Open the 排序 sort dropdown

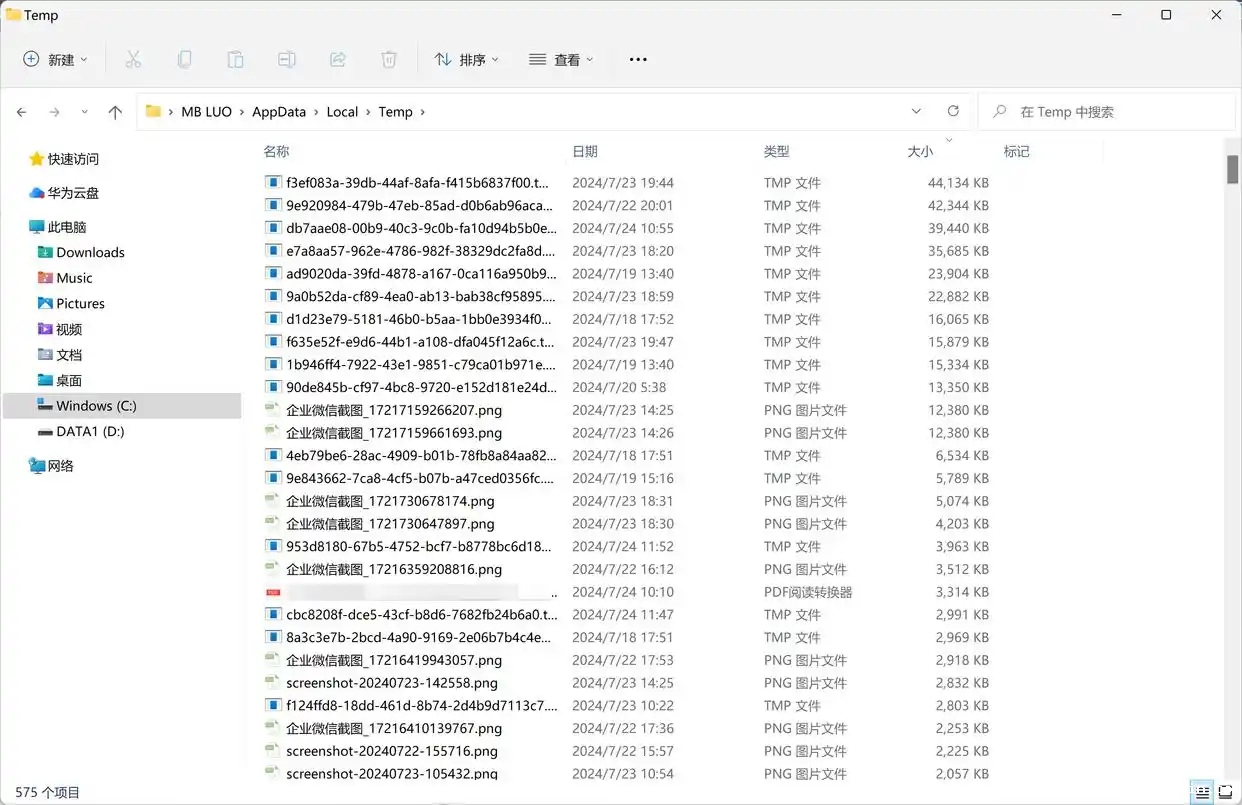(467, 60)
